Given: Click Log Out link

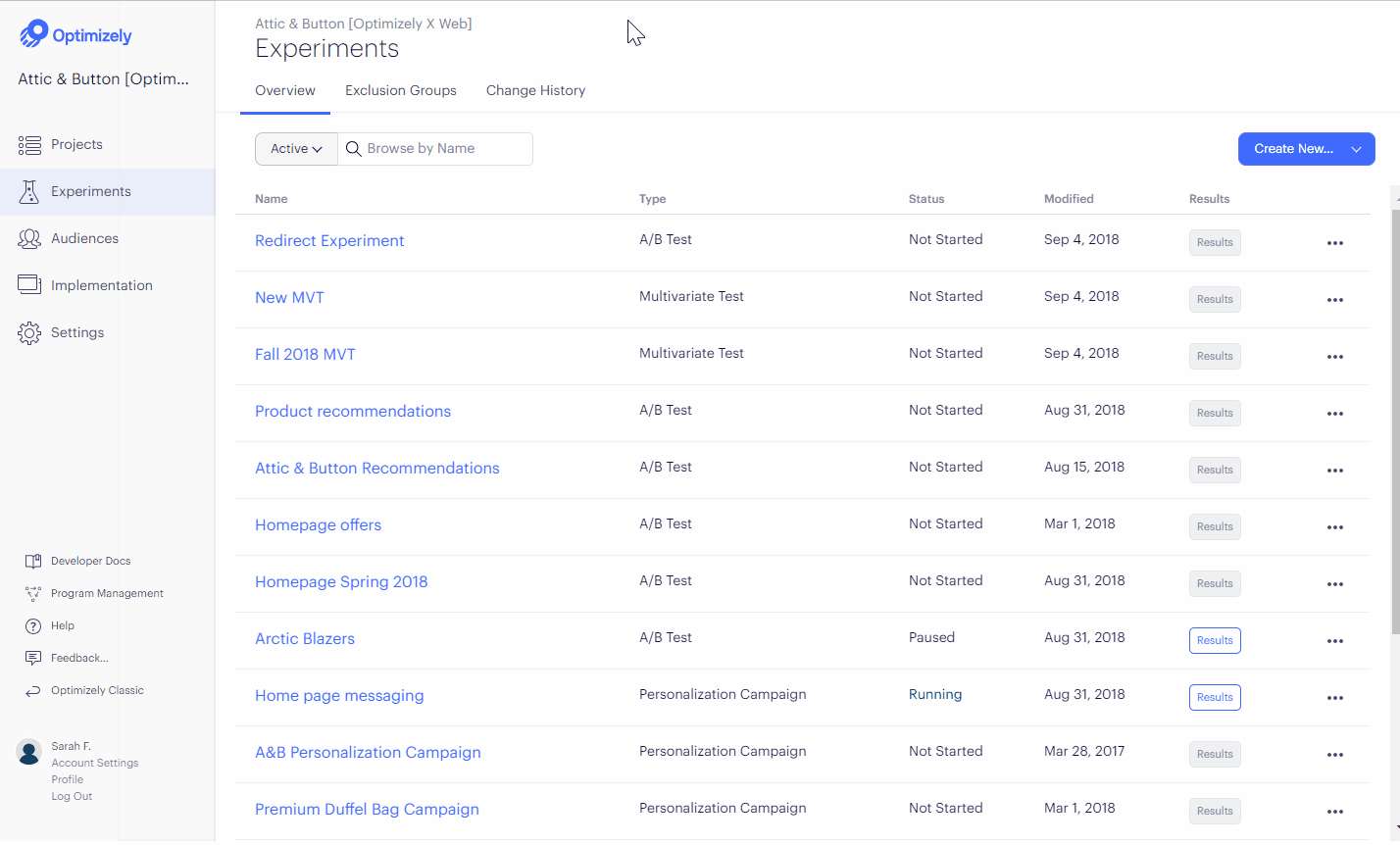Looking at the screenshot, I should 72,796.
